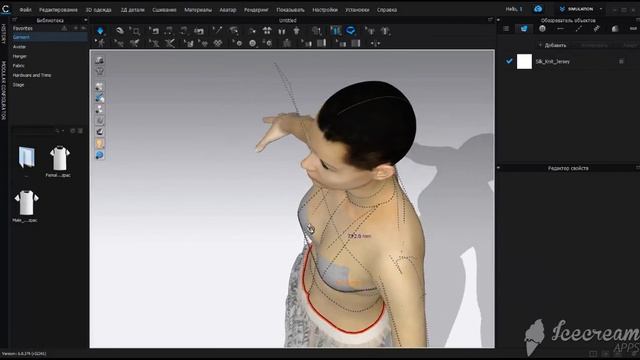Open the Button tab in Object Browser
Viewport: 640px width, 360px height.
[542, 29]
